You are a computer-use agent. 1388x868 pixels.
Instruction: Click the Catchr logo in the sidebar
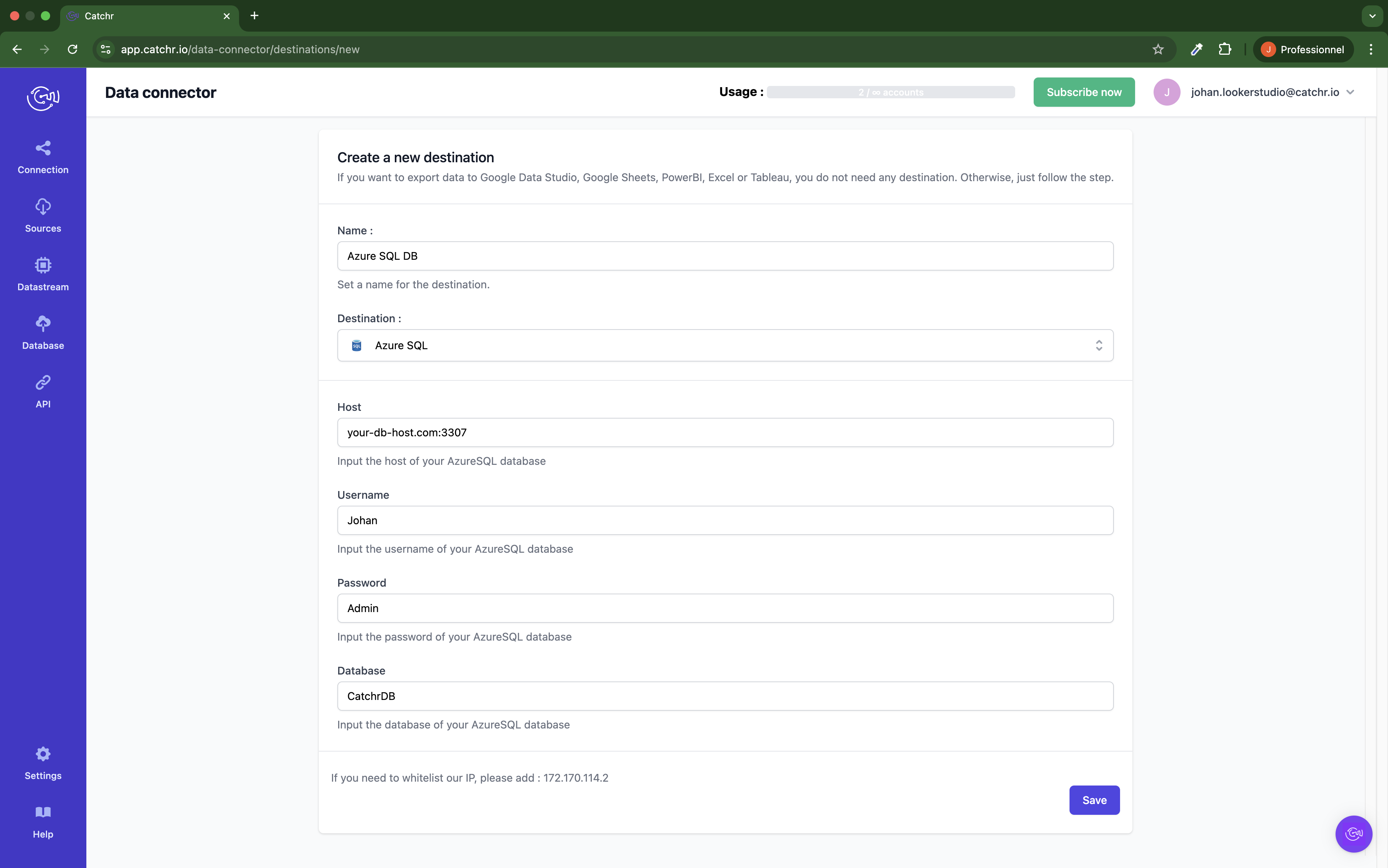click(43, 98)
